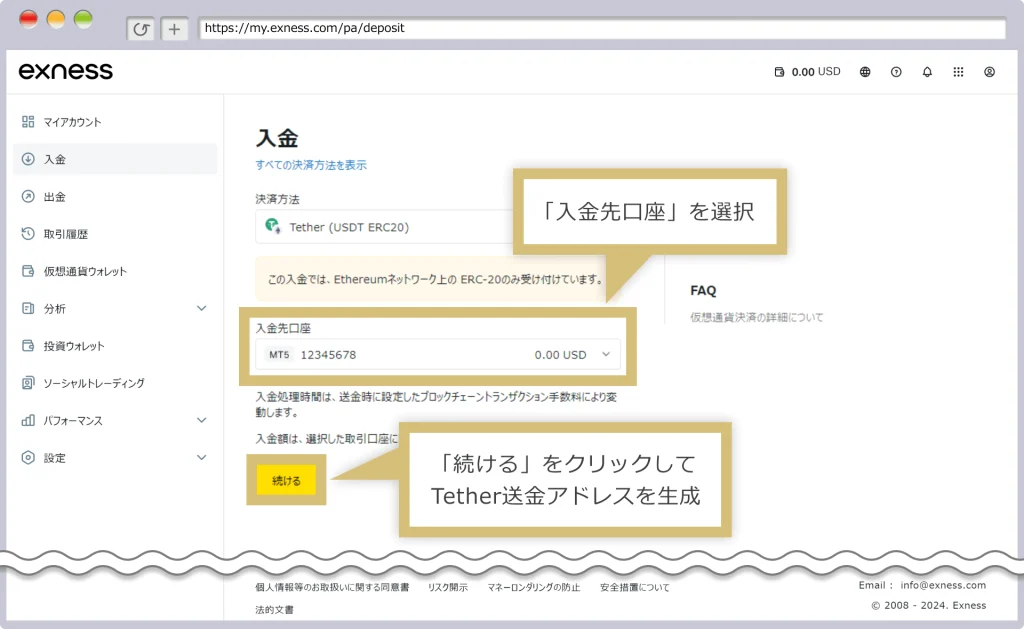Open the wallet balance 0.00 USD icon
This screenshot has height=629, width=1024.
click(779, 72)
